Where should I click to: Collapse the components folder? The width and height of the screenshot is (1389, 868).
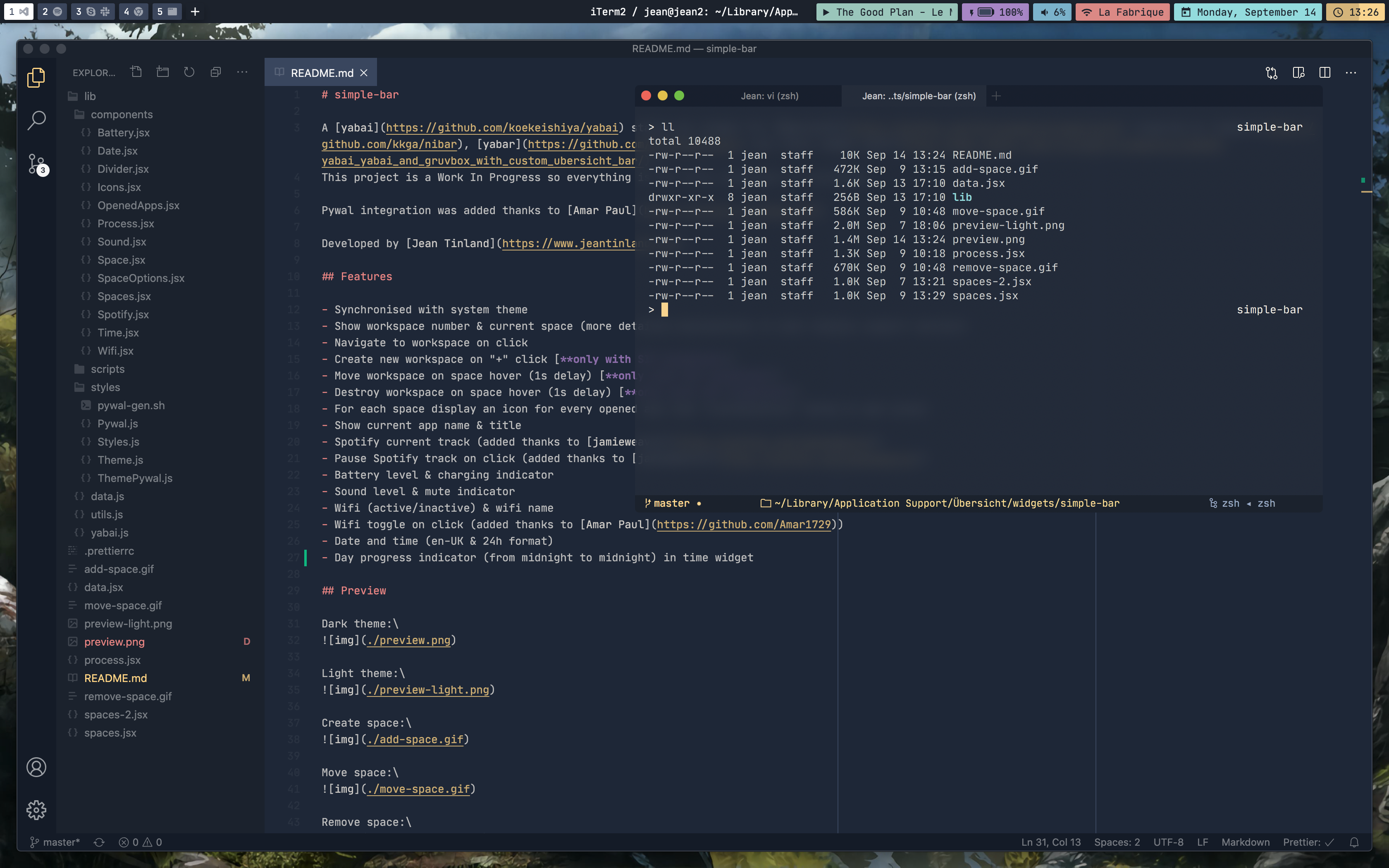tap(121, 114)
